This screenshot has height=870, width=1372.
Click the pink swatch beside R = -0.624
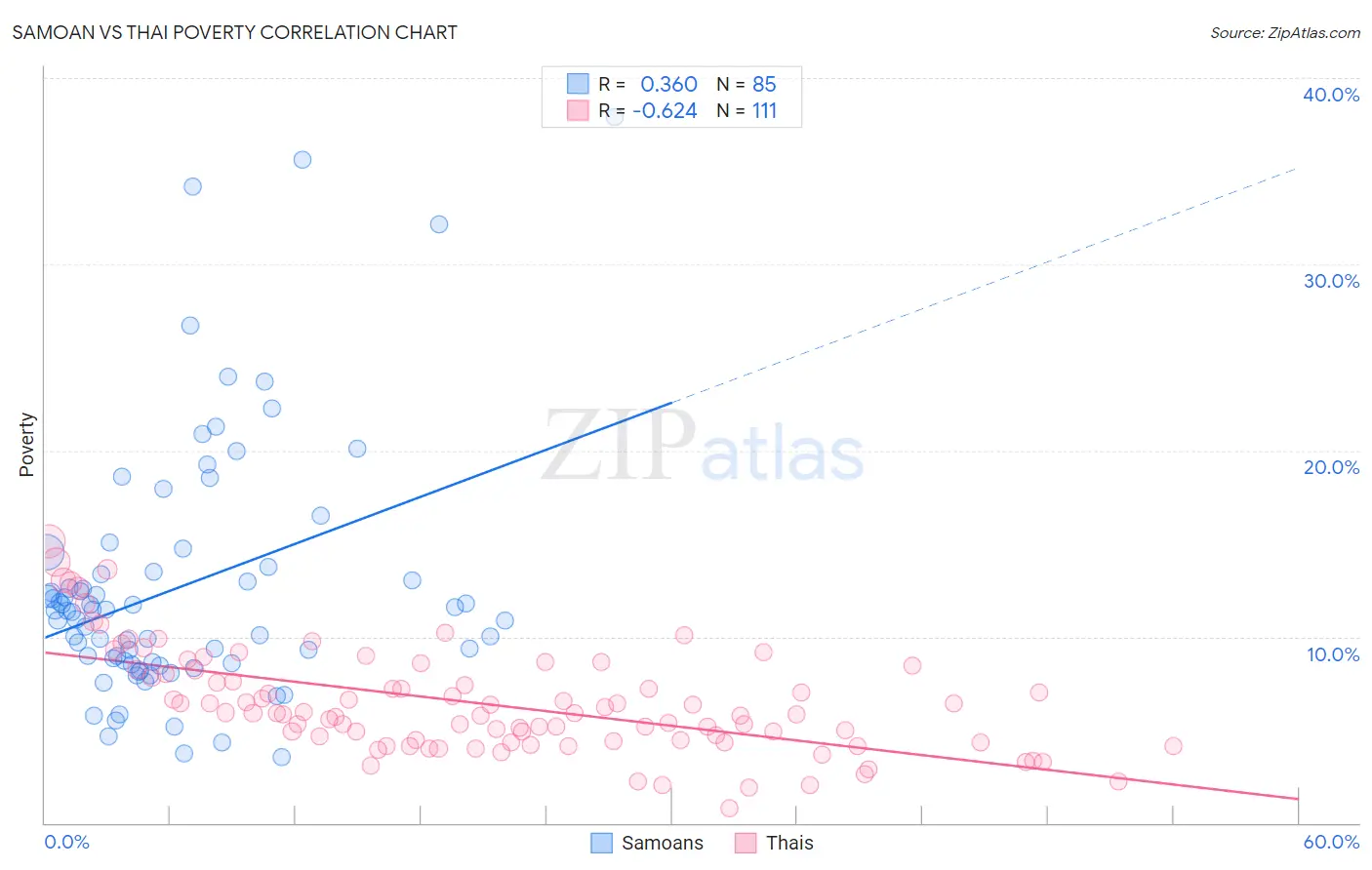tap(578, 110)
